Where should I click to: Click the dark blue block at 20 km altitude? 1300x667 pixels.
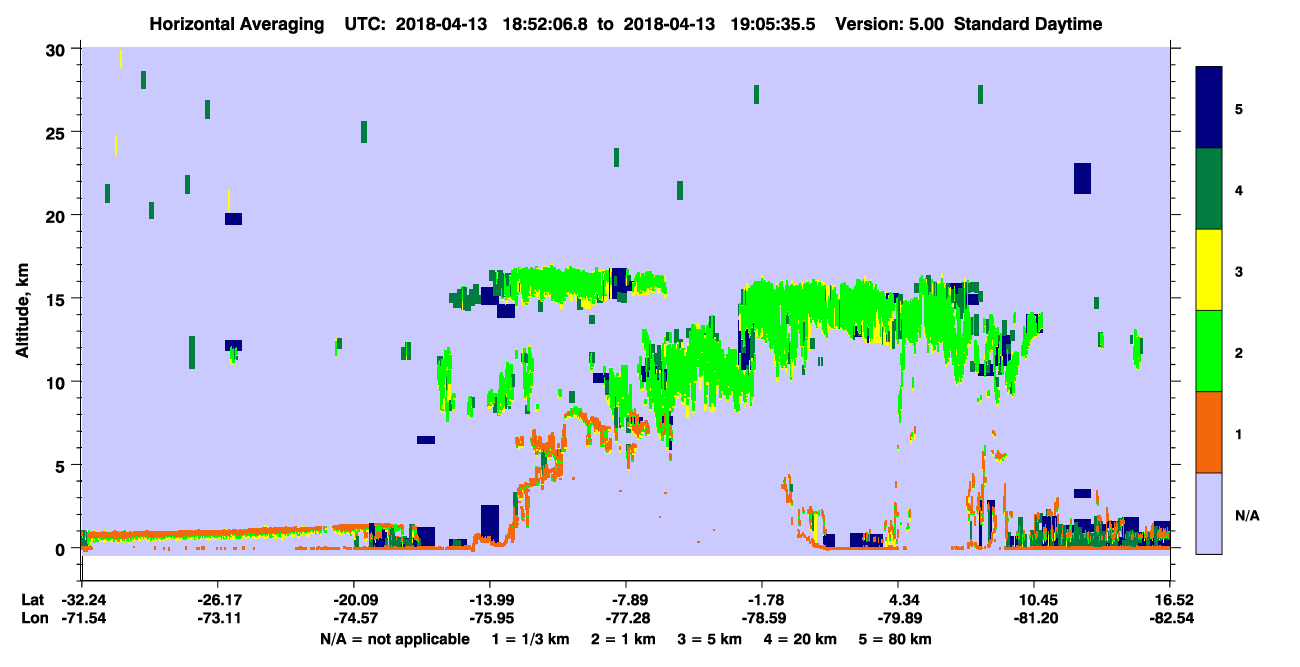[233, 219]
